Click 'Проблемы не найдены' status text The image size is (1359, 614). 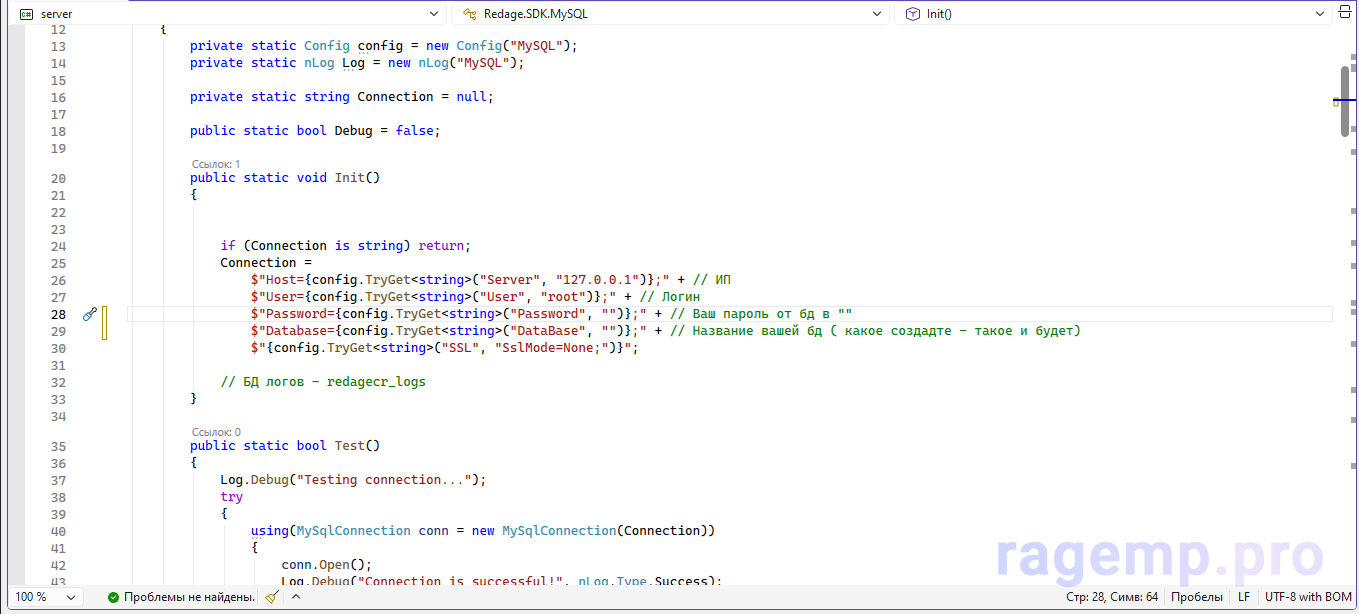[x=189, y=597]
